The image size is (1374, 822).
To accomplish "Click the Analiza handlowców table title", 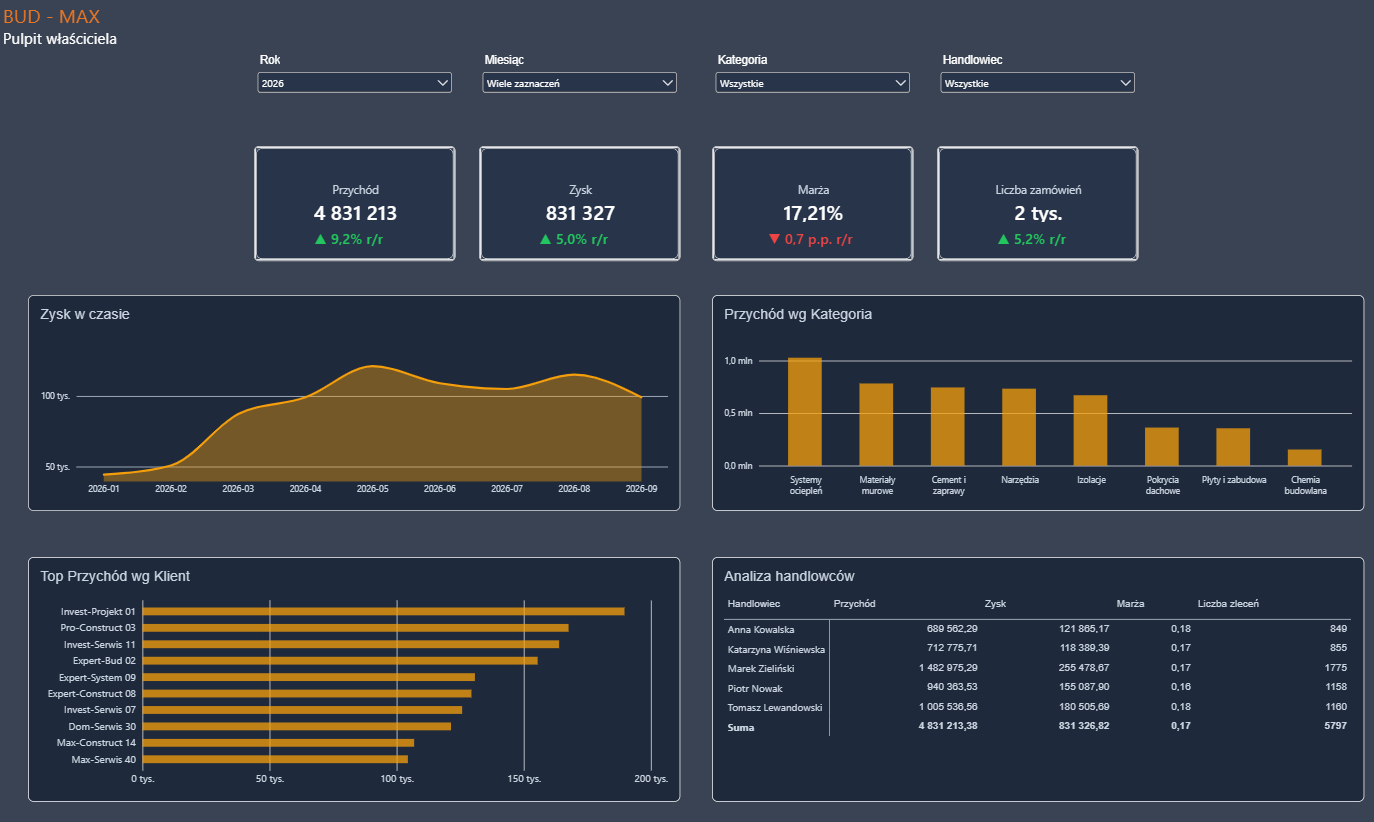I will click(789, 576).
